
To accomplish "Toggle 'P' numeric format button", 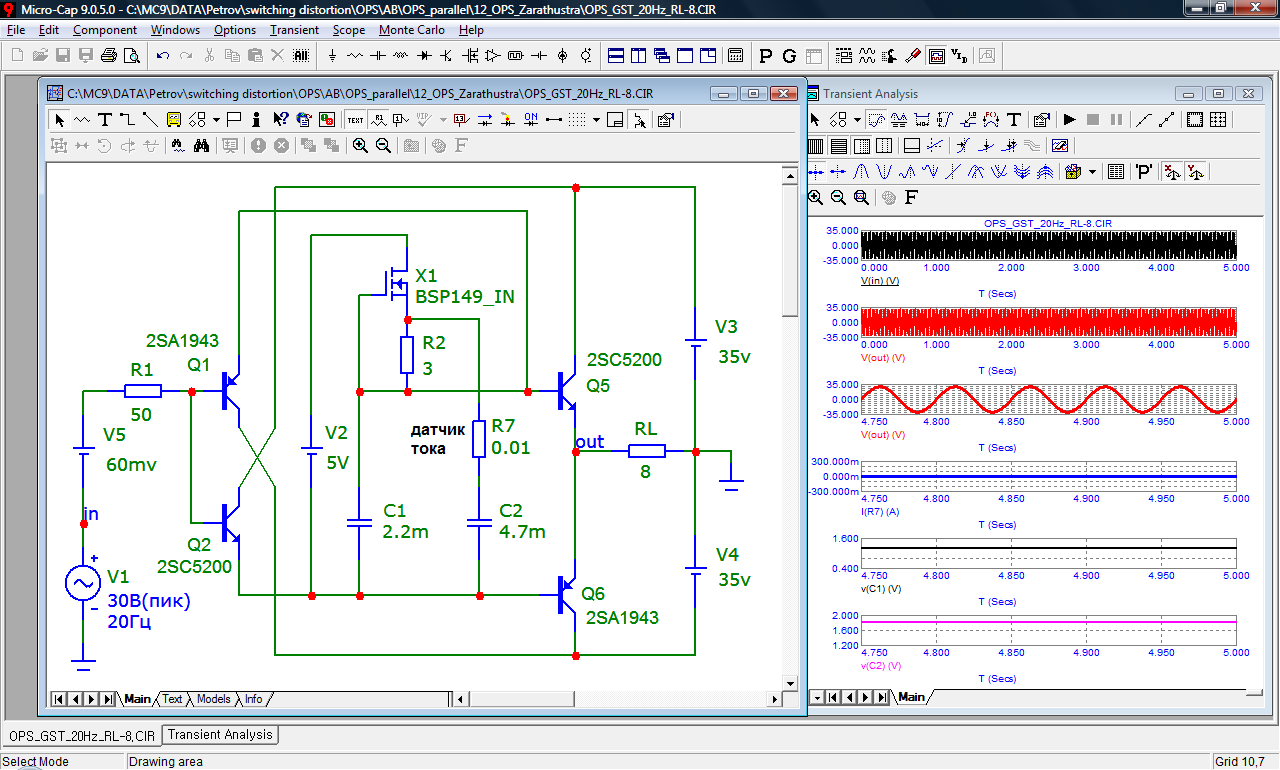I will 1143,172.
